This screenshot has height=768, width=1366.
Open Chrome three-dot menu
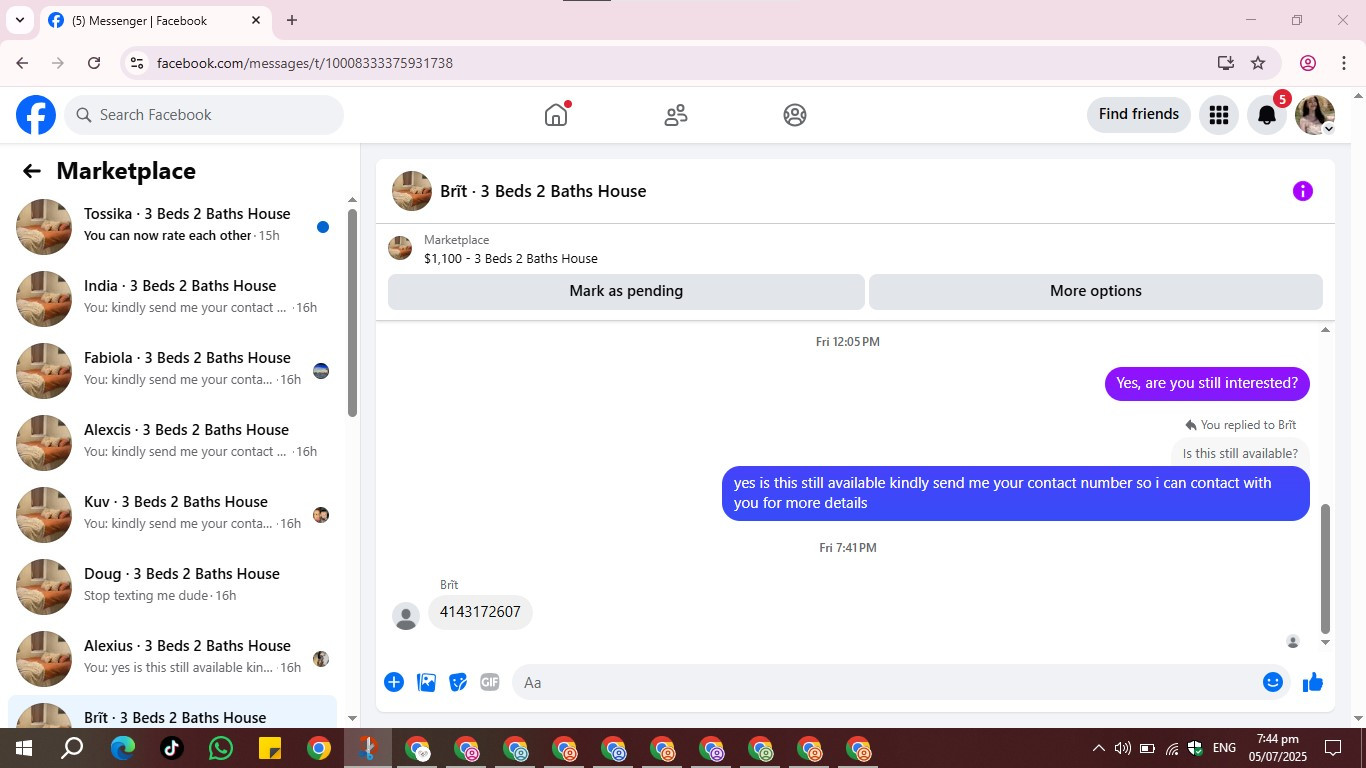pyautogui.click(x=1344, y=63)
